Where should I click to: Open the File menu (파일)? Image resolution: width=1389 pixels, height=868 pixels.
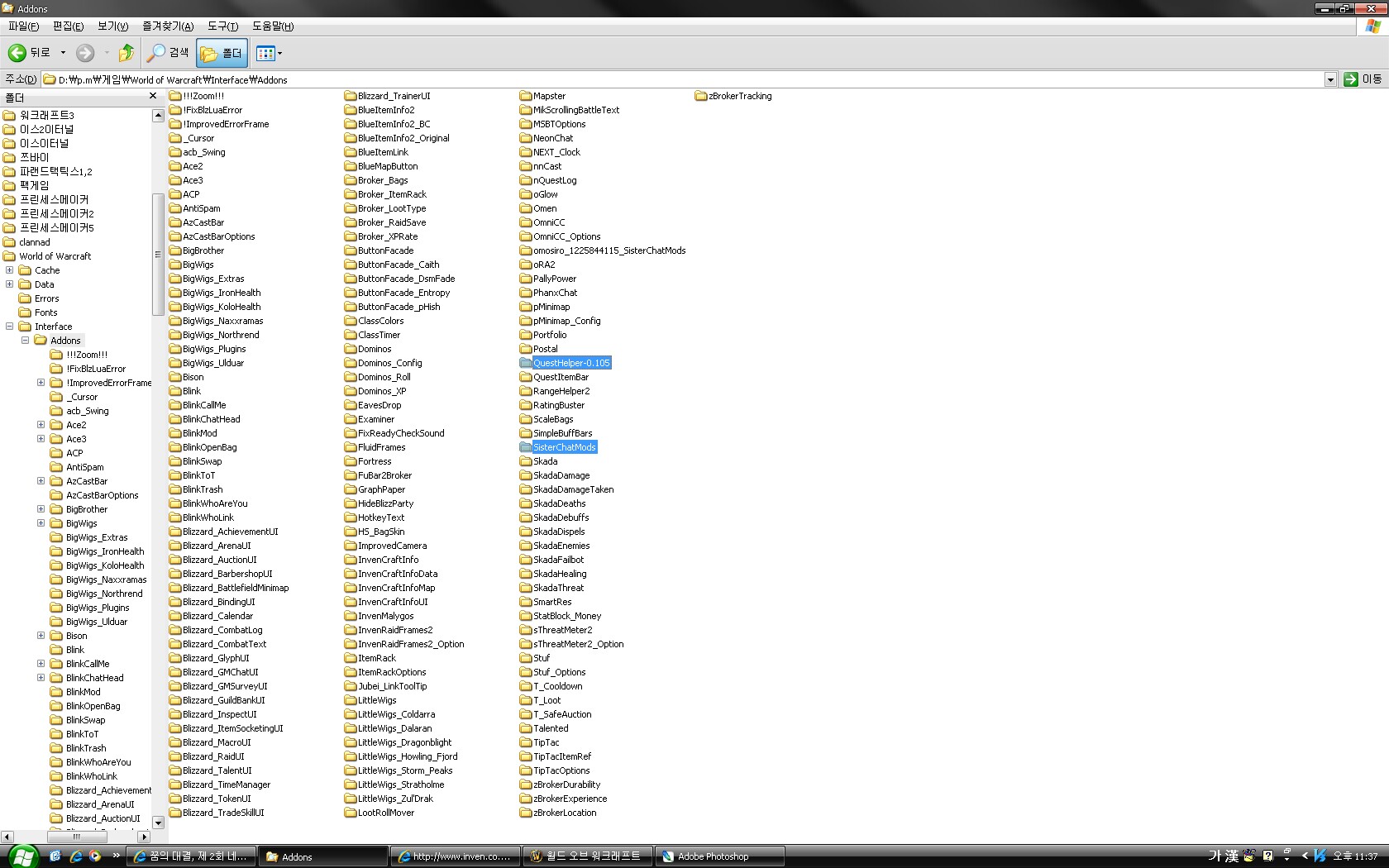click(23, 26)
